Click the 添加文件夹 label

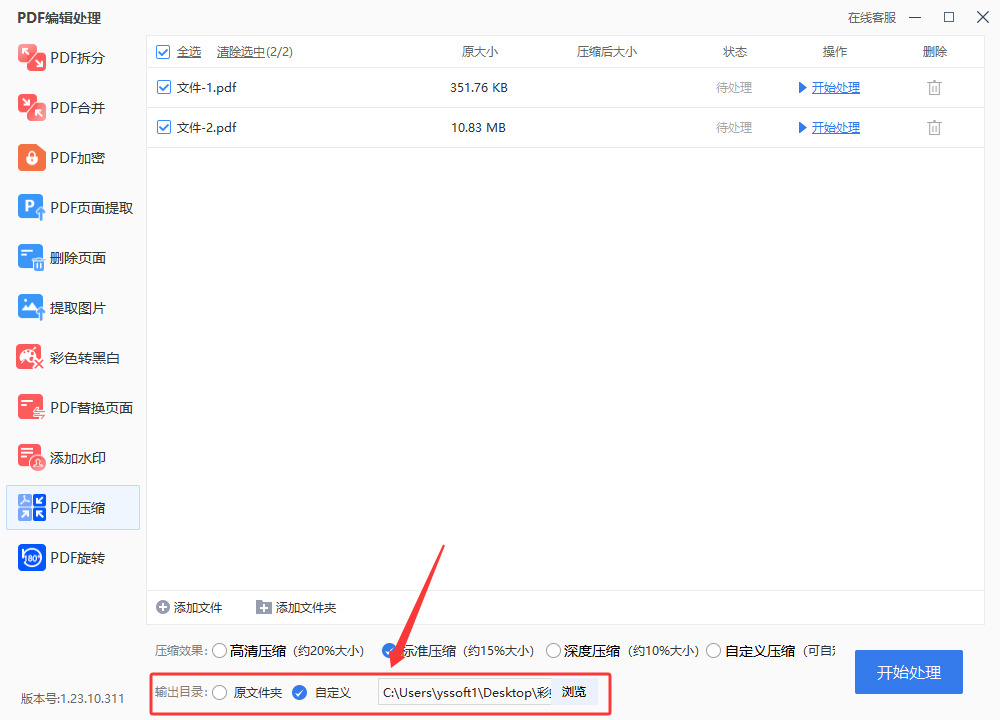305,608
